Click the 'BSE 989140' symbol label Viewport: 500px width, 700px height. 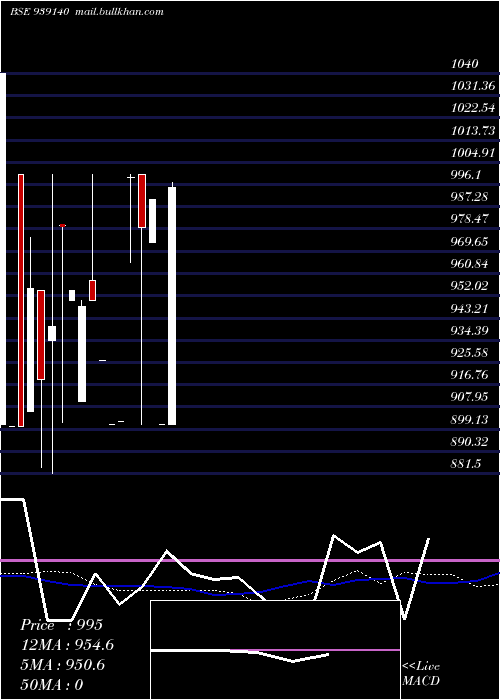click(39, 12)
